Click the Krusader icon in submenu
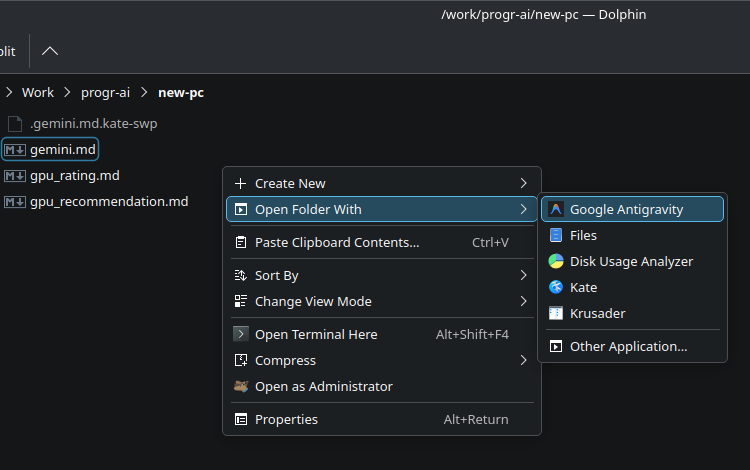The image size is (750, 470). (556, 314)
